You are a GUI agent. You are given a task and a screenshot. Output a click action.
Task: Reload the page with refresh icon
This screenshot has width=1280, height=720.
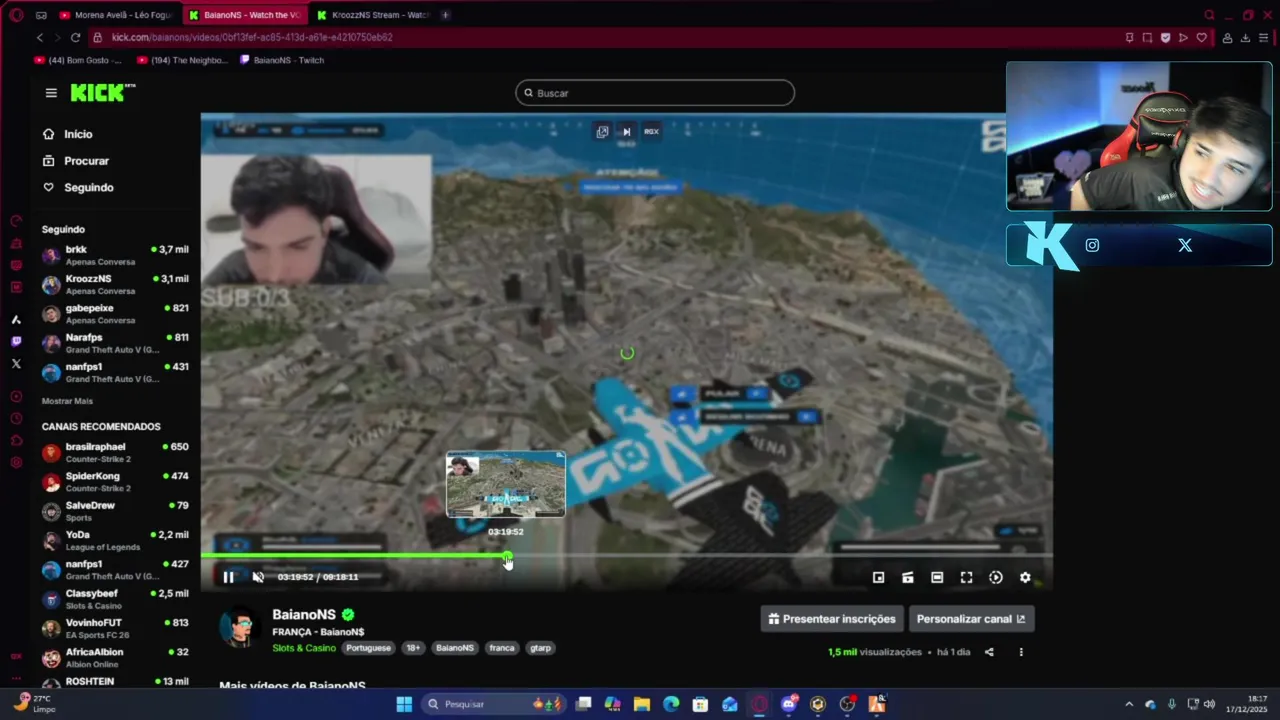(75, 37)
